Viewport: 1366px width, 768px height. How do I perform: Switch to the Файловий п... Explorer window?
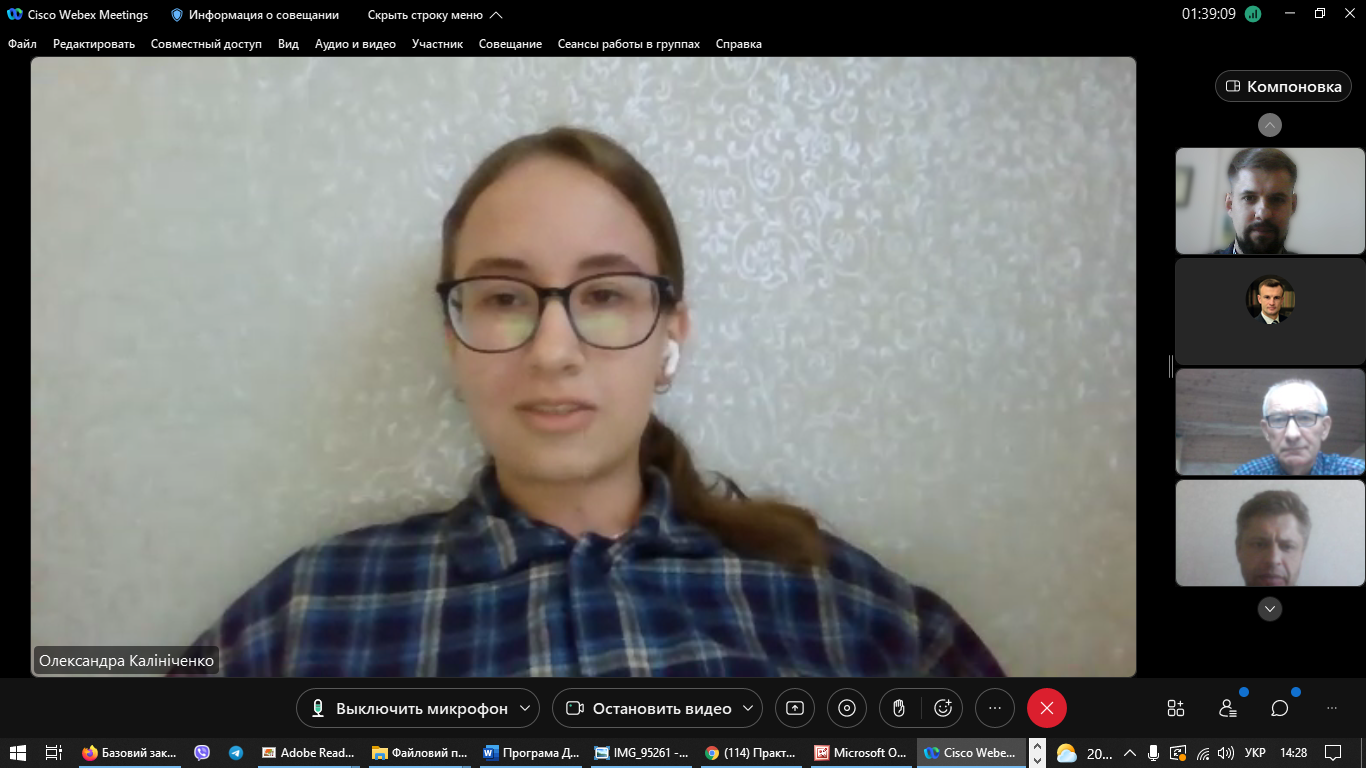coord(420,753)
